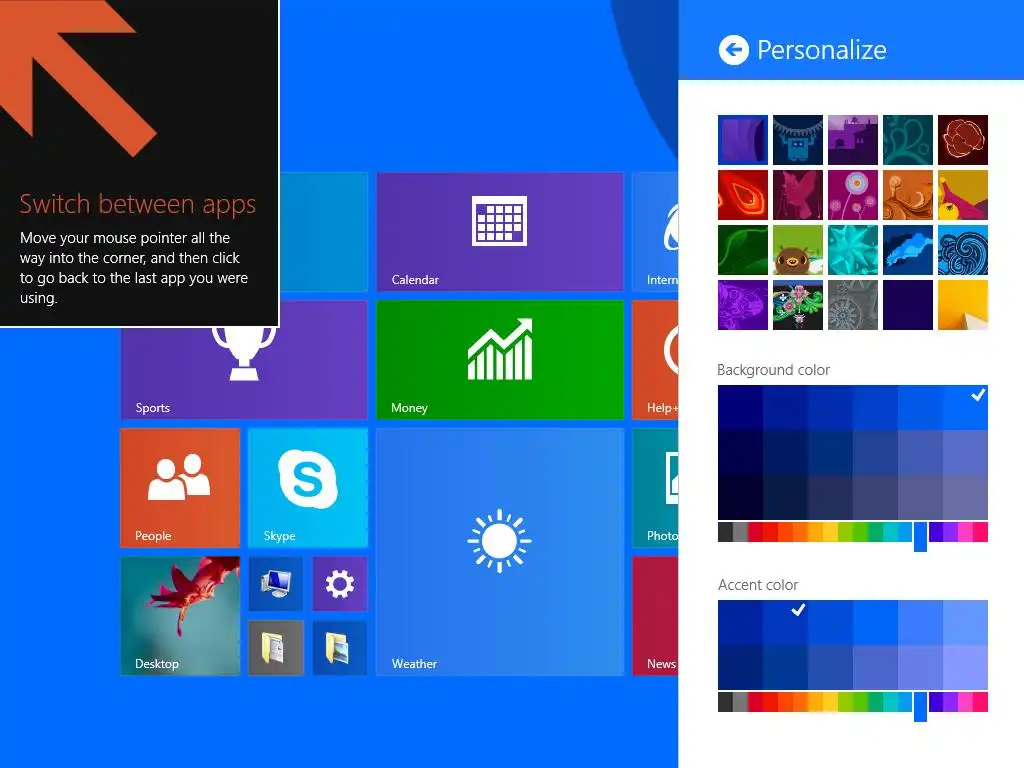
Task: Set accent hue slider to purple
Action: [951, 702]
